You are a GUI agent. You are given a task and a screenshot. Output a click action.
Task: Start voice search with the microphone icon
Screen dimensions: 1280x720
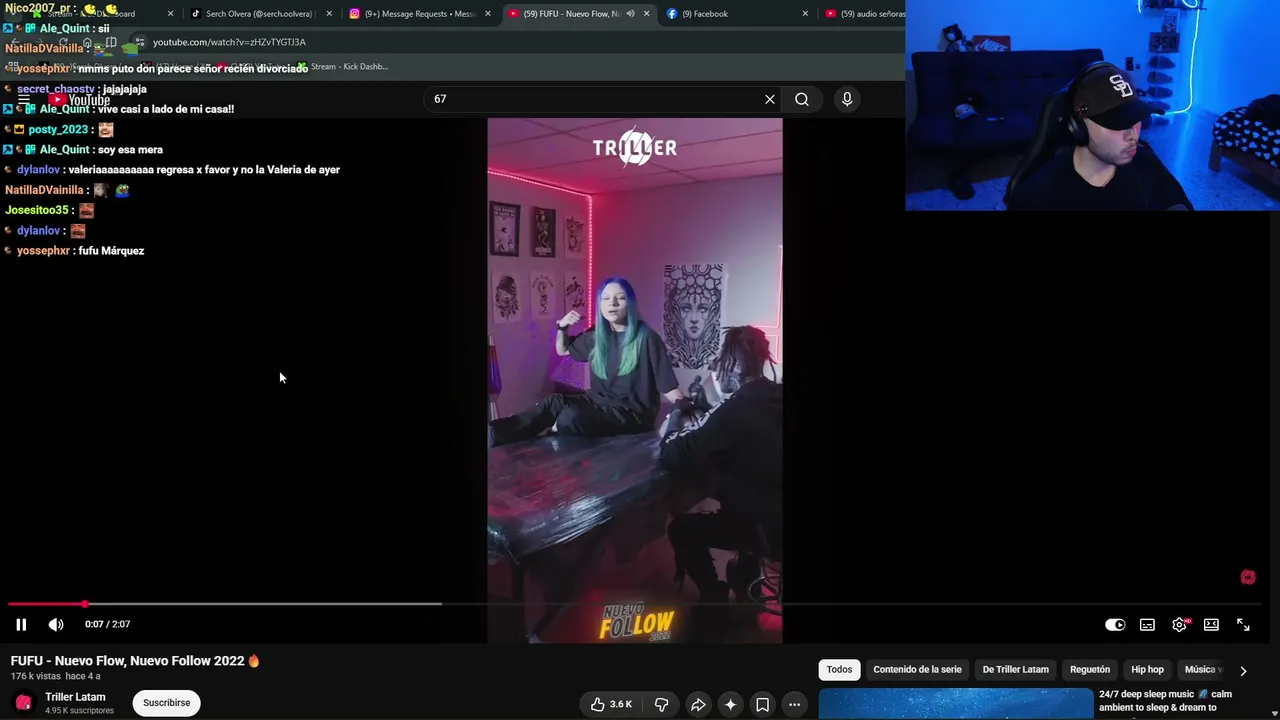click(x=847, y=99)
